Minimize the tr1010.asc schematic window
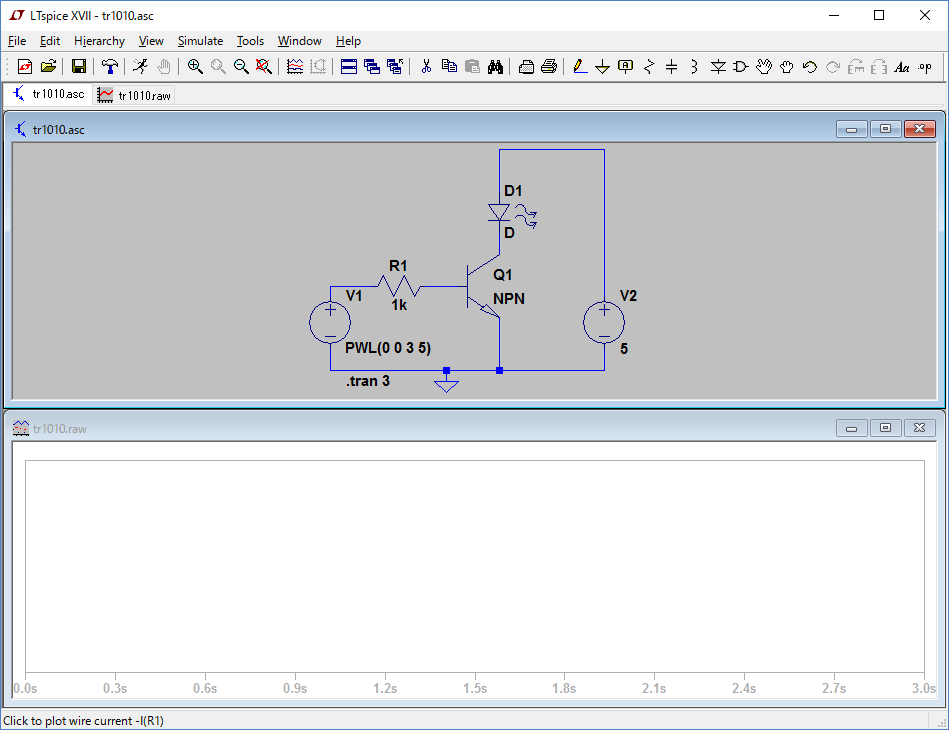Screen dimensions: 949x730 click(852, 129)
